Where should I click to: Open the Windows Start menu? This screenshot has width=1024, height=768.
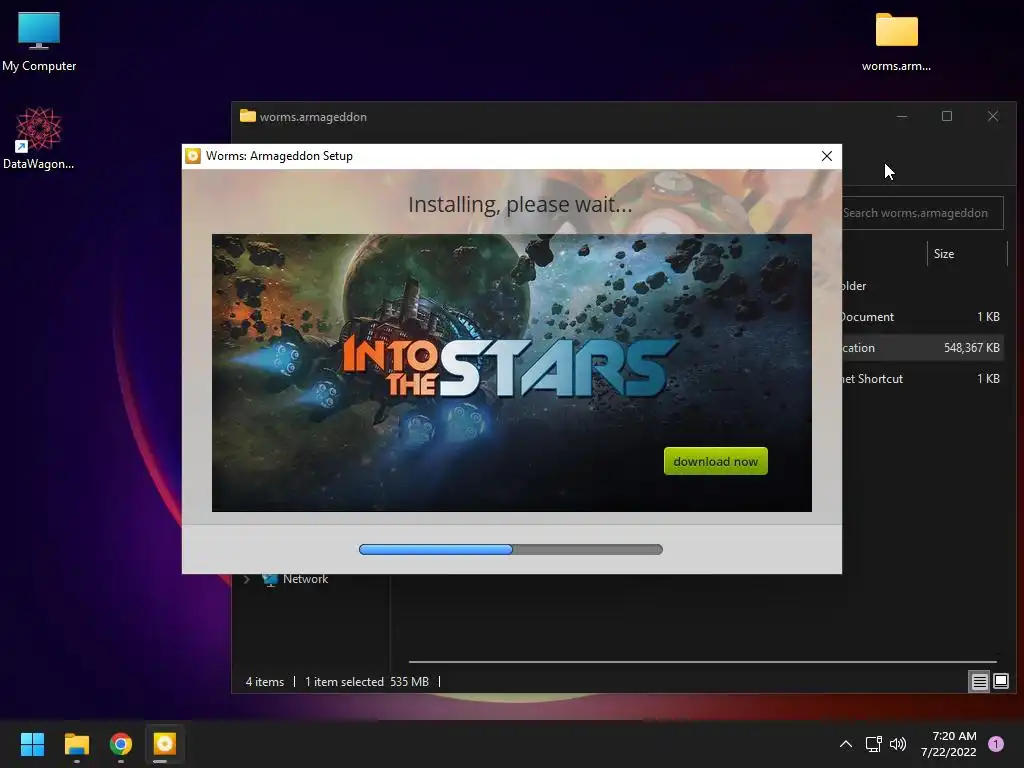(32, 744)
